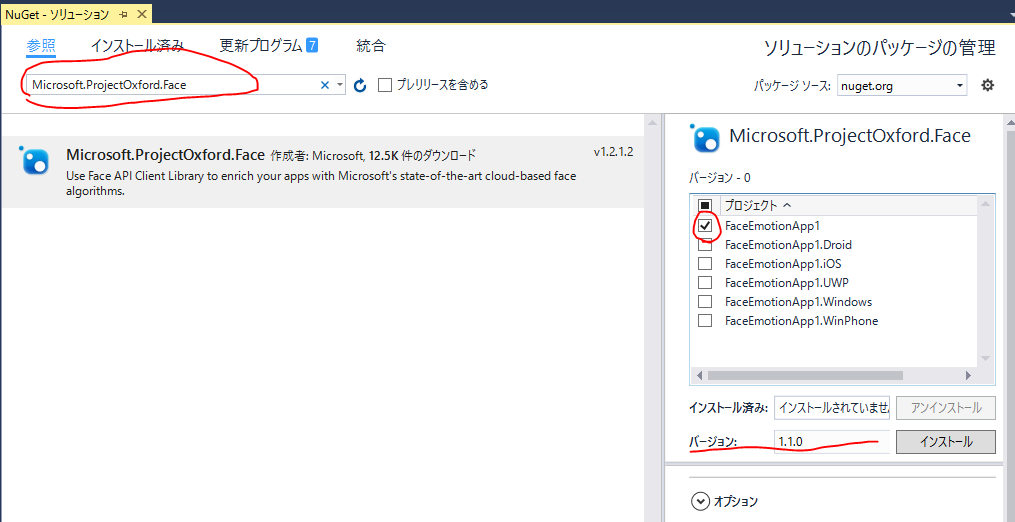Click the project list scroll left arrow
The image size is (1015, 522).
click(699, 375)
